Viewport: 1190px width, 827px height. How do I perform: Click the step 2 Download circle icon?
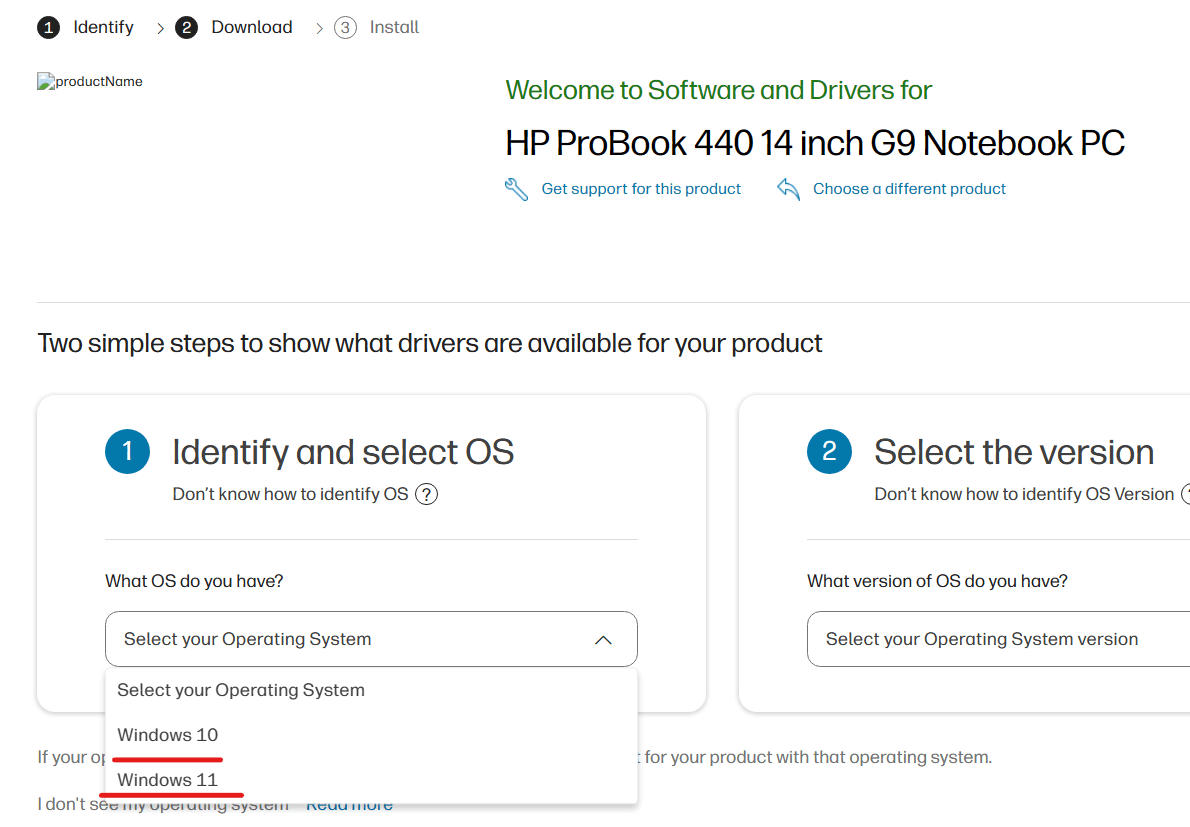(x=186, y=28)
